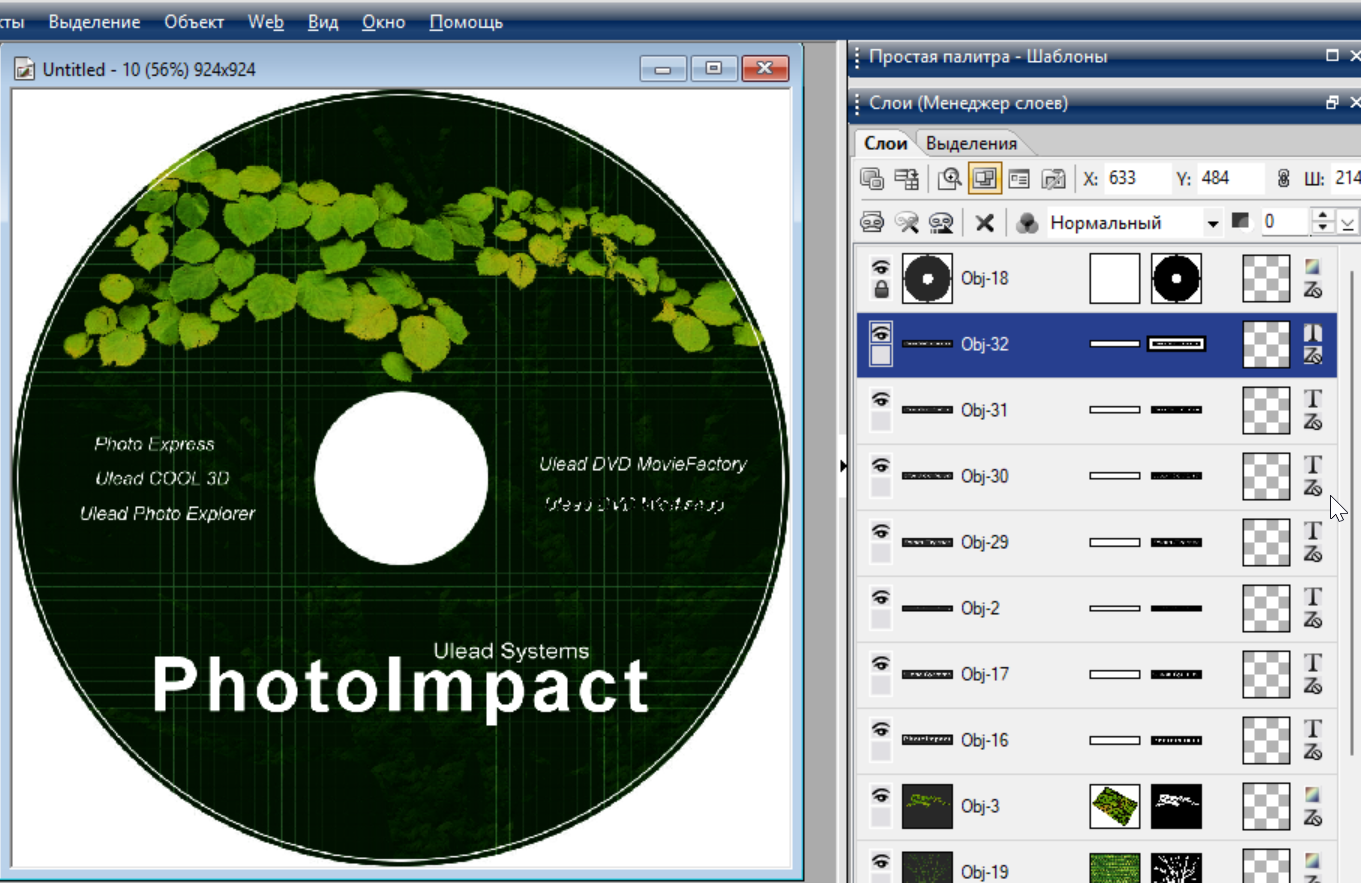Open the Окно menu
This screenshot has height=883, width=1361.
coord(384,22)
